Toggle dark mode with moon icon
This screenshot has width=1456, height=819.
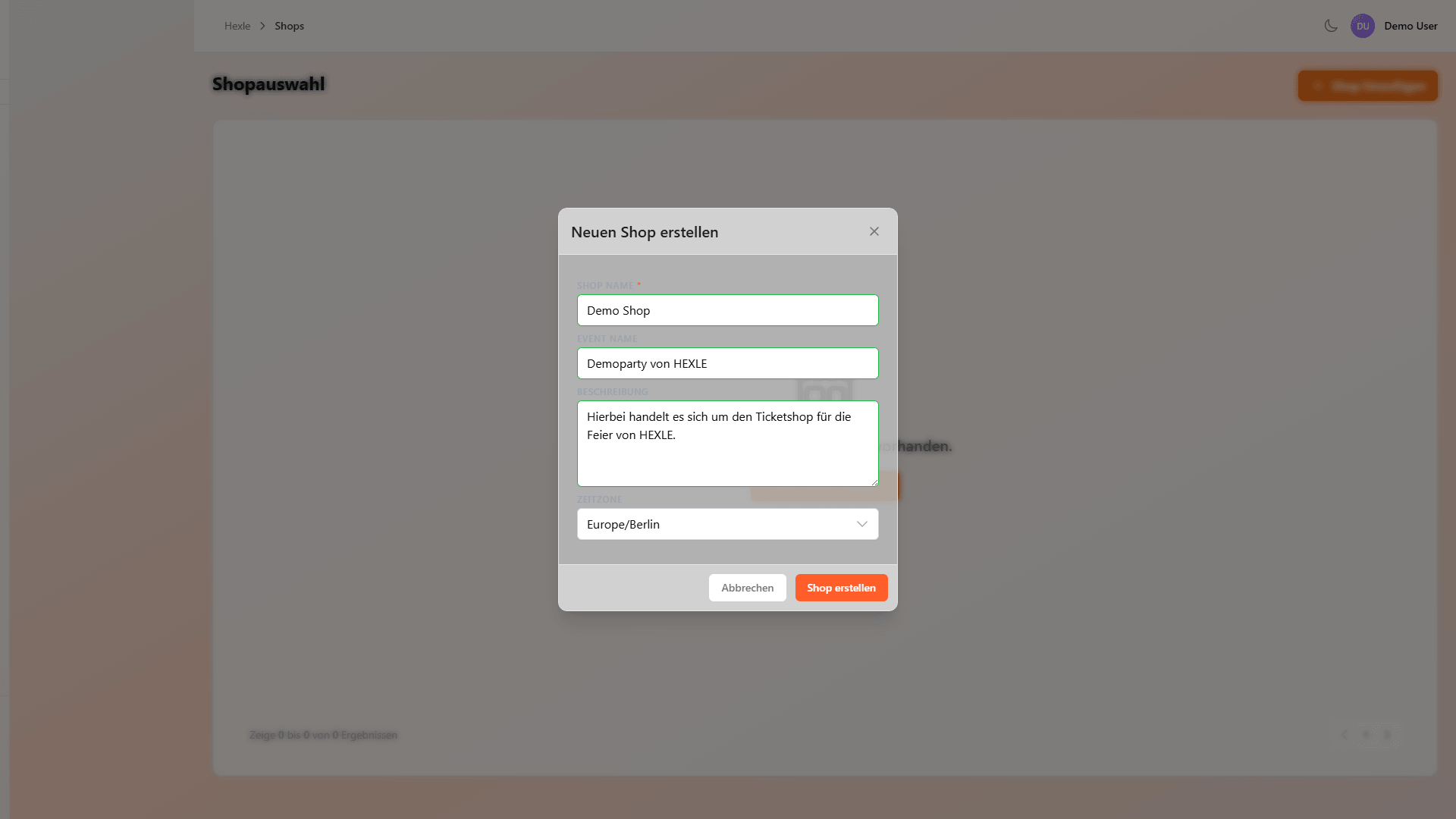pos(1330,26)
